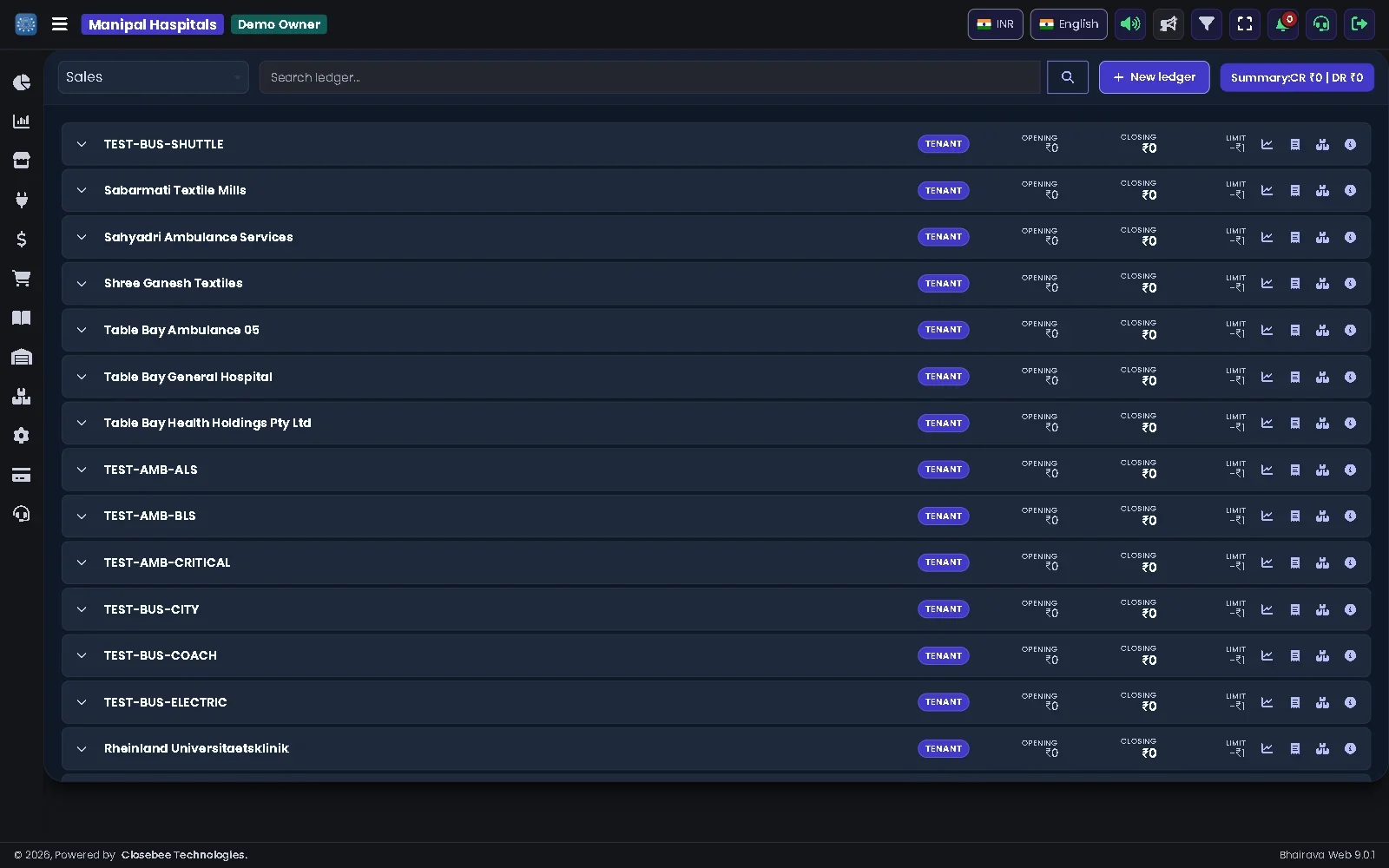1389x868 pixels.
Task: Expand the Sabarmati Textile Mills row
Action: [82, 190]
